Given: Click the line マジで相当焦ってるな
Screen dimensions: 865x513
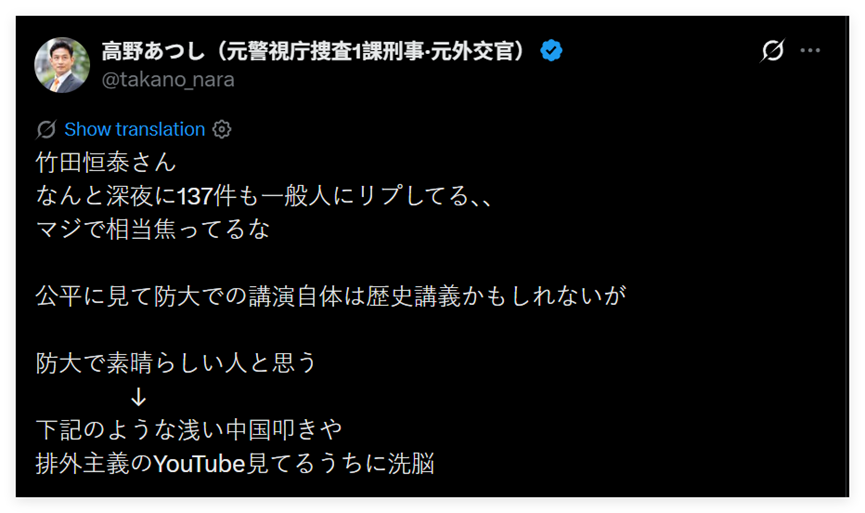Looking at the screenshot, I should 153,229.
